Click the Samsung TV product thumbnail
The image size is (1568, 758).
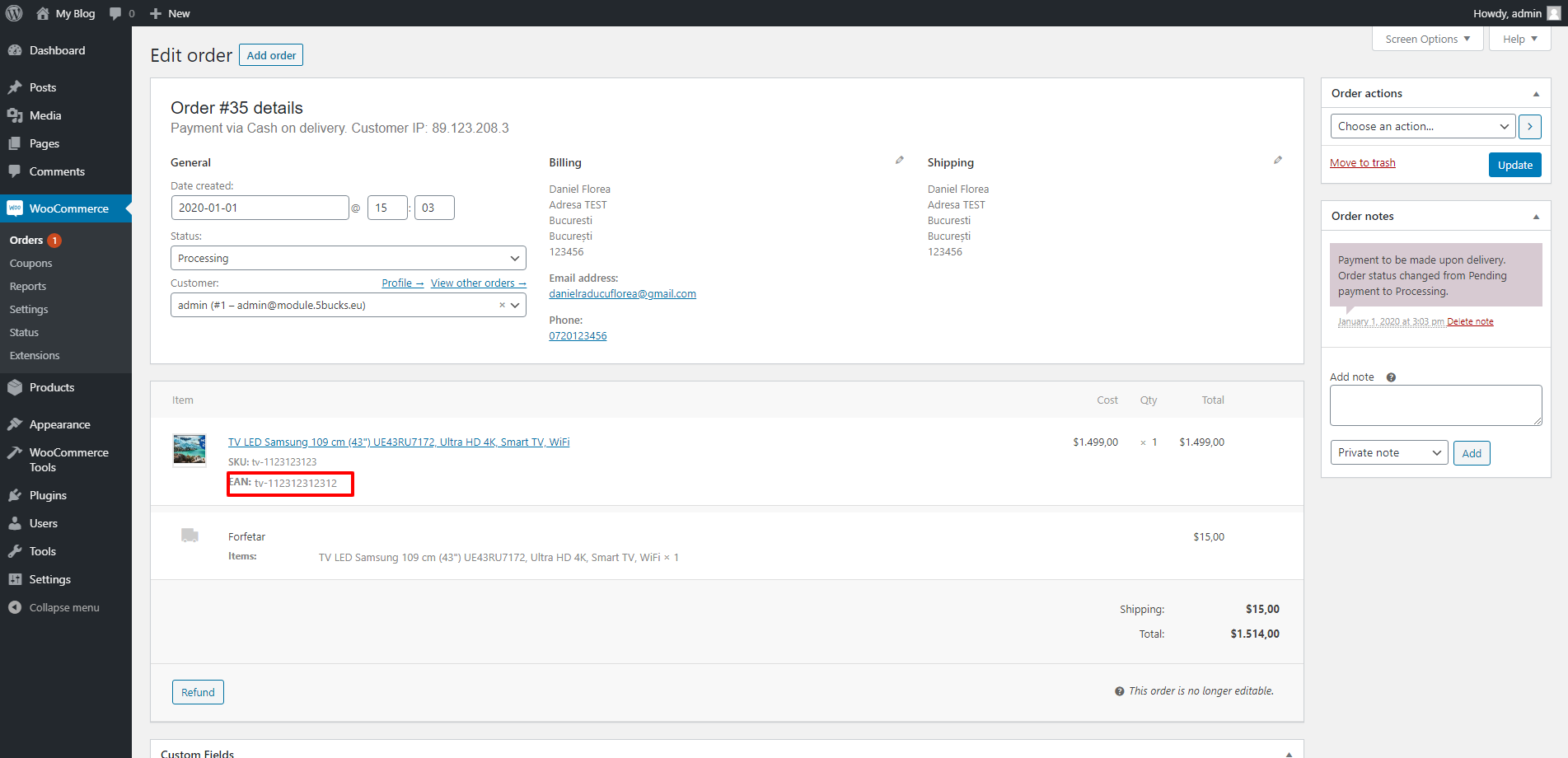coord(190,450)
